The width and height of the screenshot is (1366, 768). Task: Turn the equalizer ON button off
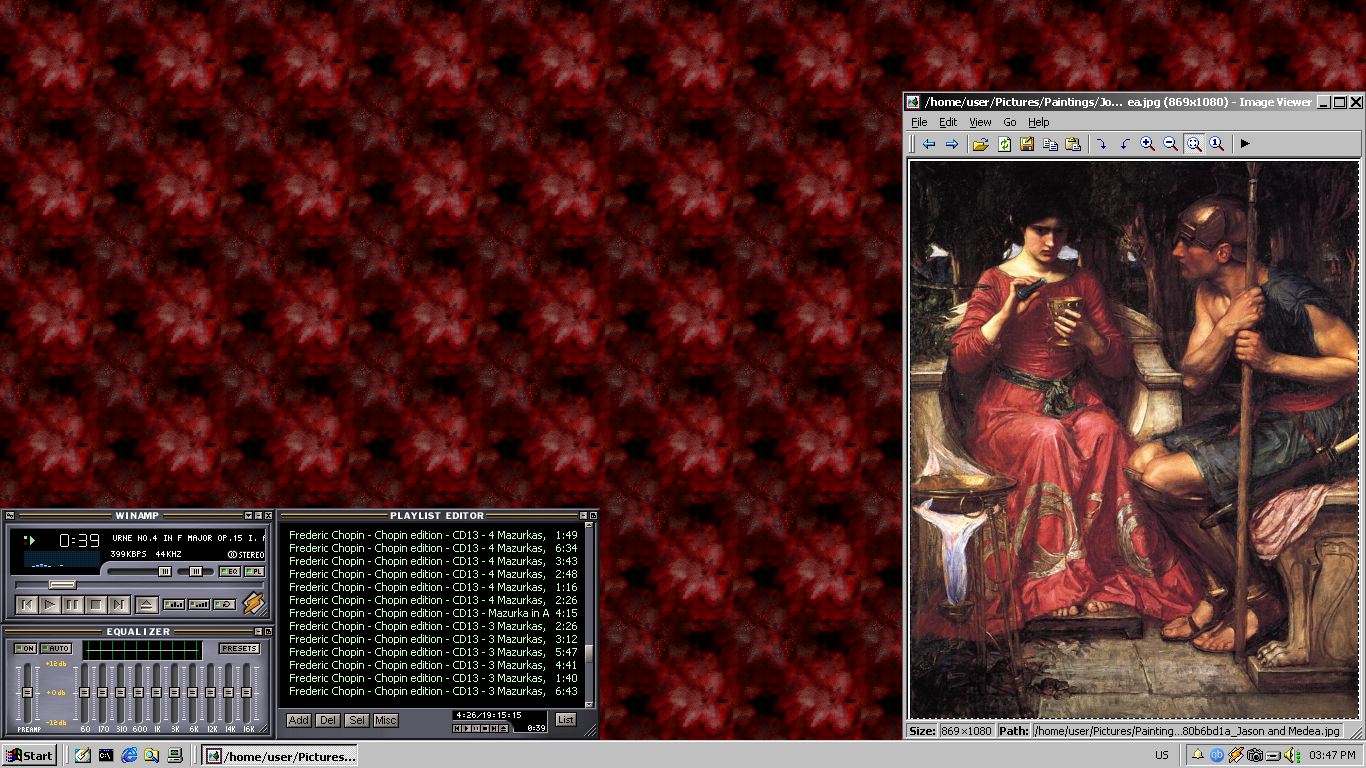(x=25, y=649)
